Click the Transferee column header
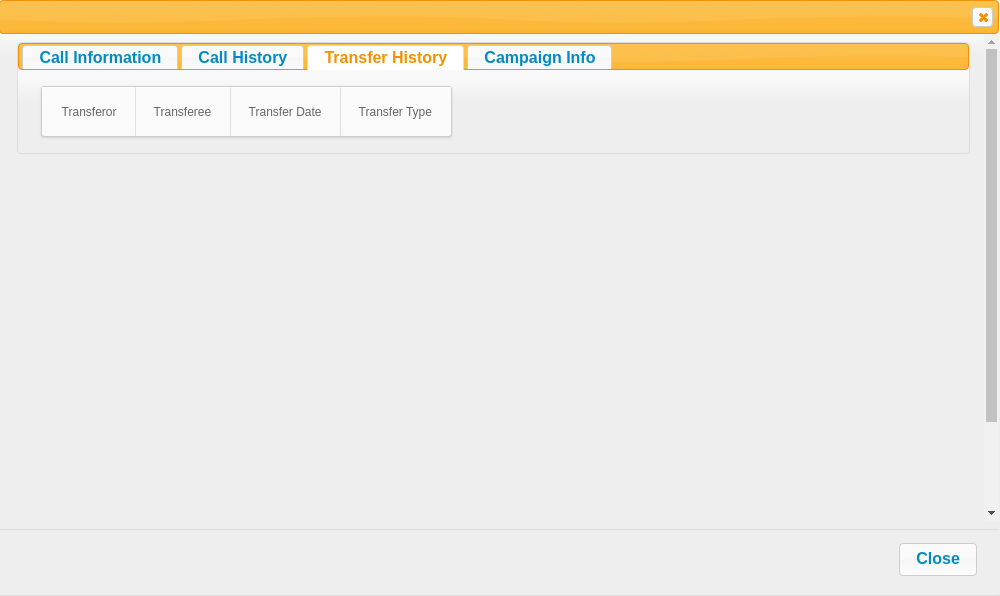Image resolution: width=1000 pixels, height=596 pixels. click(x=182, y=112)
